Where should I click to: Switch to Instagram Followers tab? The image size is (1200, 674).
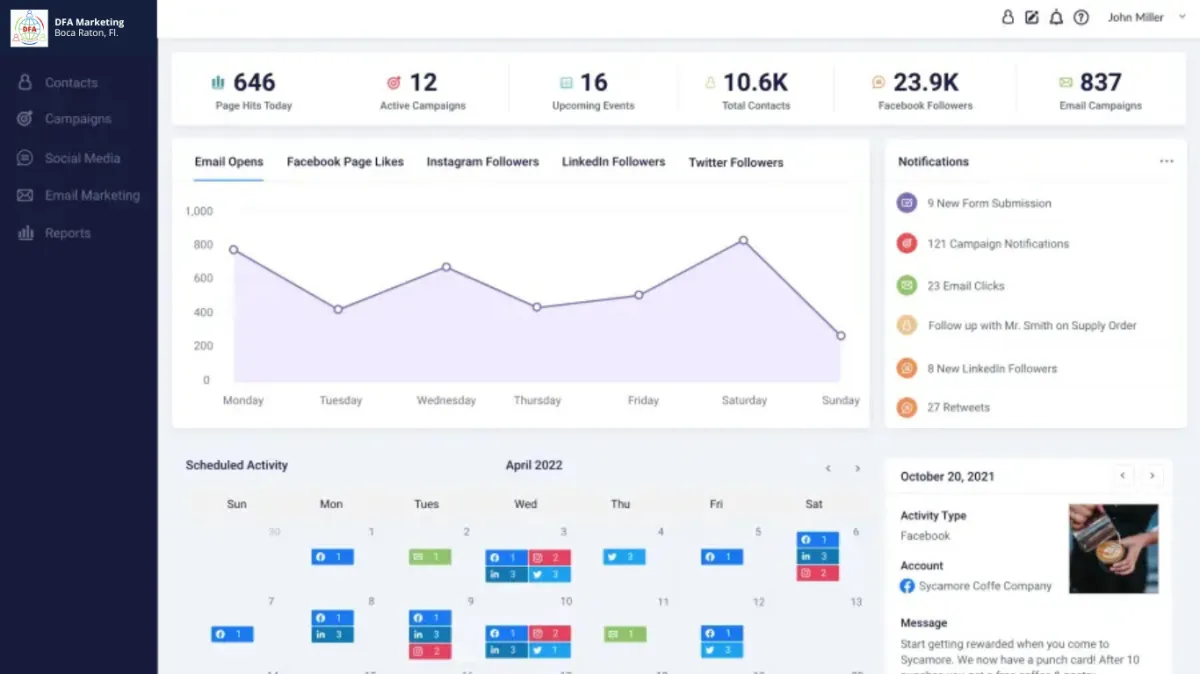tap(483, 162)
